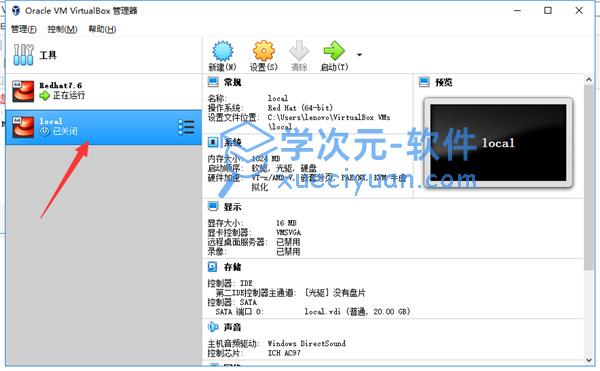The width and height of the screenshot is (600, 371).
Task: Select the local powered-off machine
Action: coord(104,127)
